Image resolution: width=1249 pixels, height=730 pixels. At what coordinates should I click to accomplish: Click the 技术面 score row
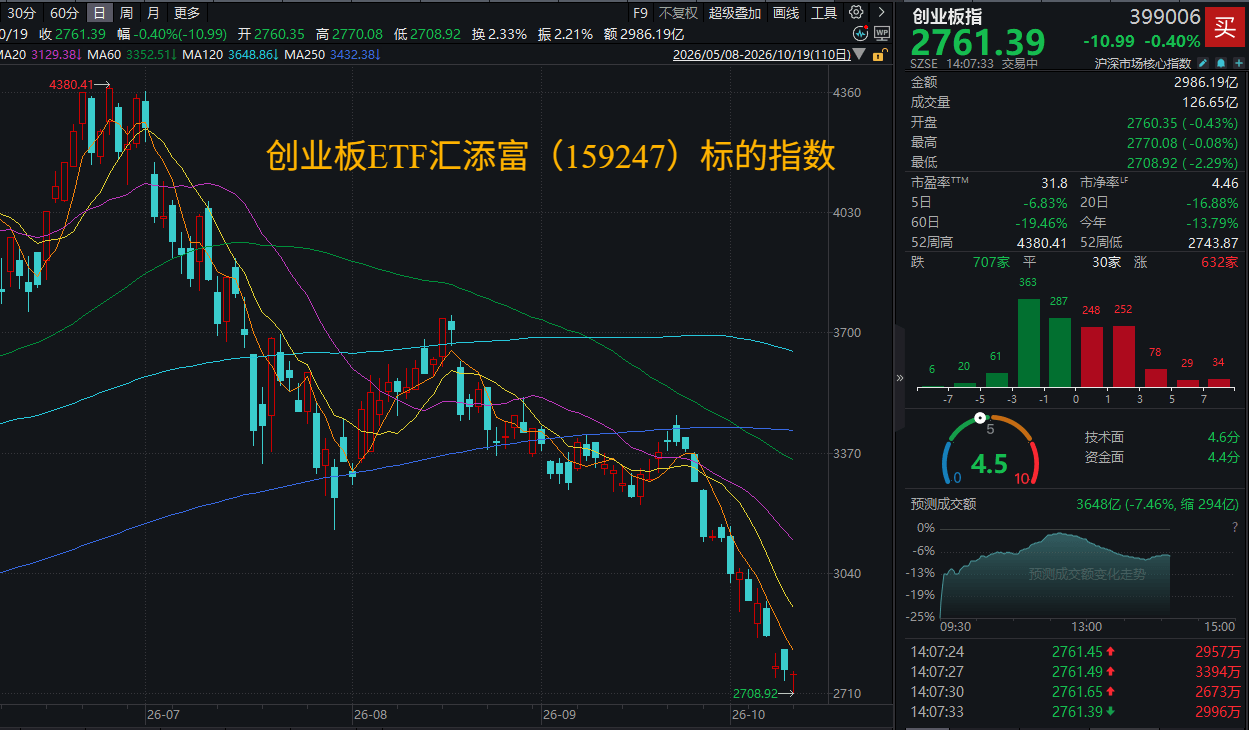pos(1162,437)
